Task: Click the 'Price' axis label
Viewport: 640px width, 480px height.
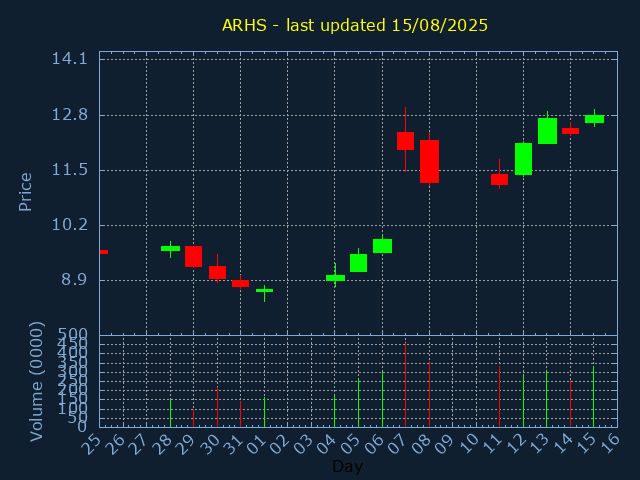Action: click(x=25, y=192)
